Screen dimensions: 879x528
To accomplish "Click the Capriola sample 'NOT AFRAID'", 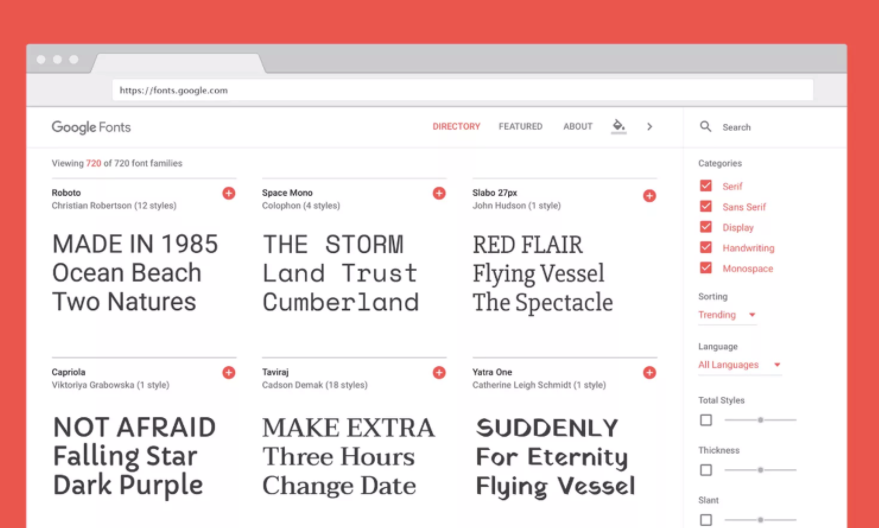I will [135, 428].
